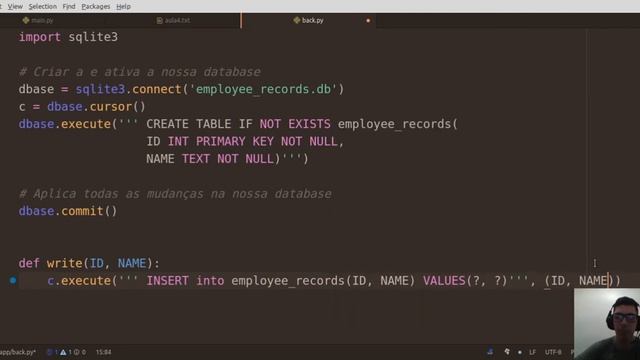Image resolution: width=640 pixels, height=360 pixels.
Task: Click the comment 'Criar a e ativa a nossa database'
Action: 140,72
